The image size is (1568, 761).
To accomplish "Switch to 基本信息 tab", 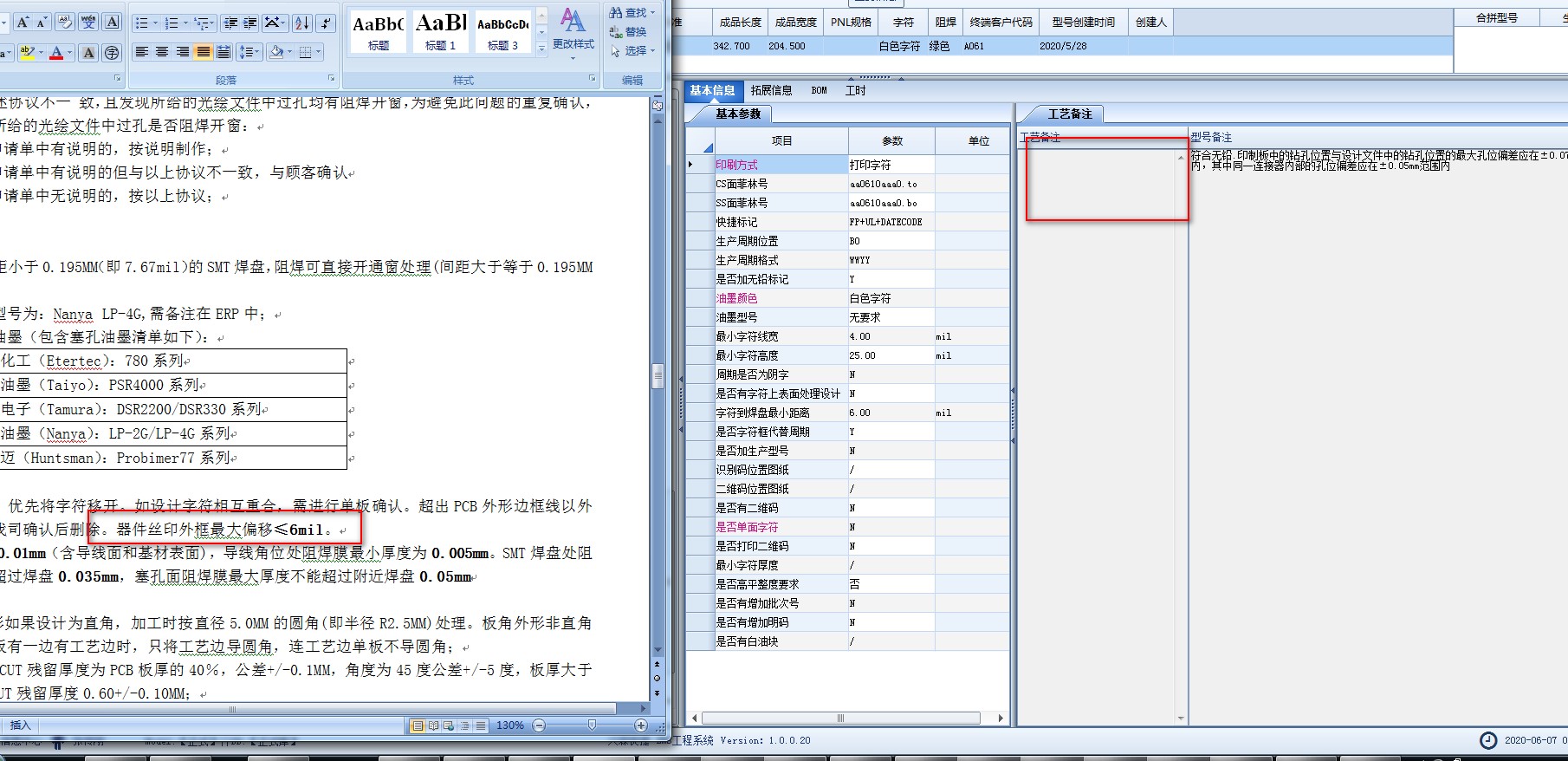I will (x=712, y=90).
